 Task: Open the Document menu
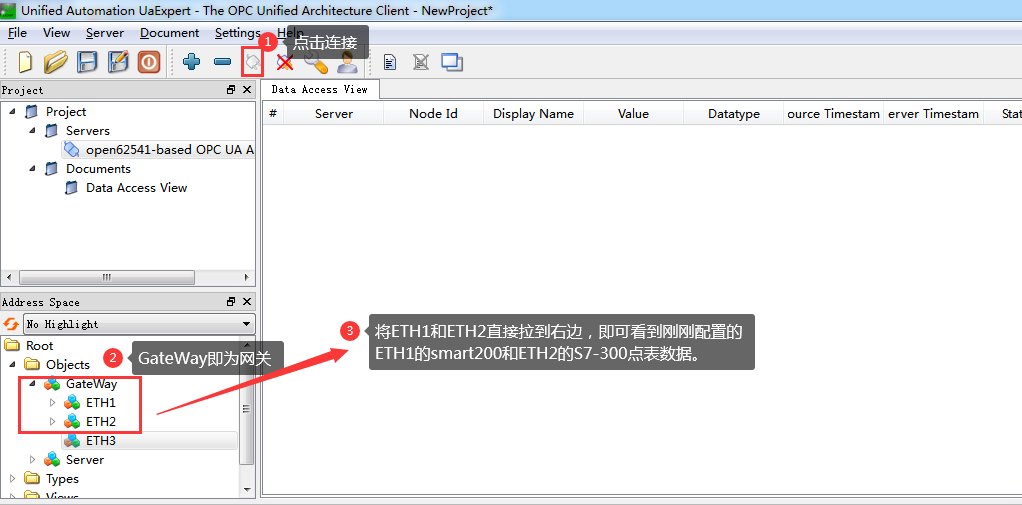point(169,33)
